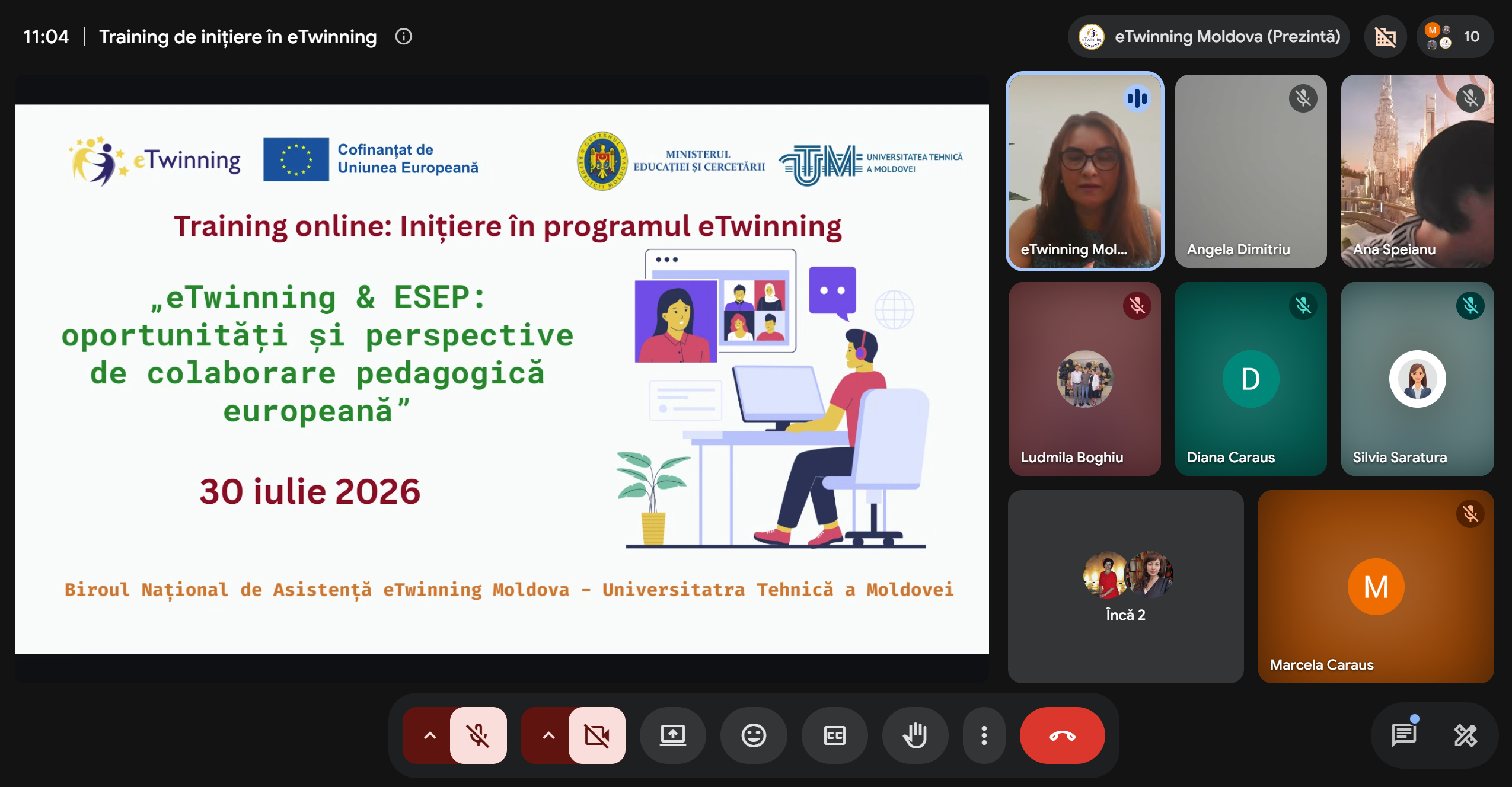The height and width of the screenshot is (787, 1512).
Task: Select Angela Dimitriu participant tile
Action: click(x=1251, y=171)
